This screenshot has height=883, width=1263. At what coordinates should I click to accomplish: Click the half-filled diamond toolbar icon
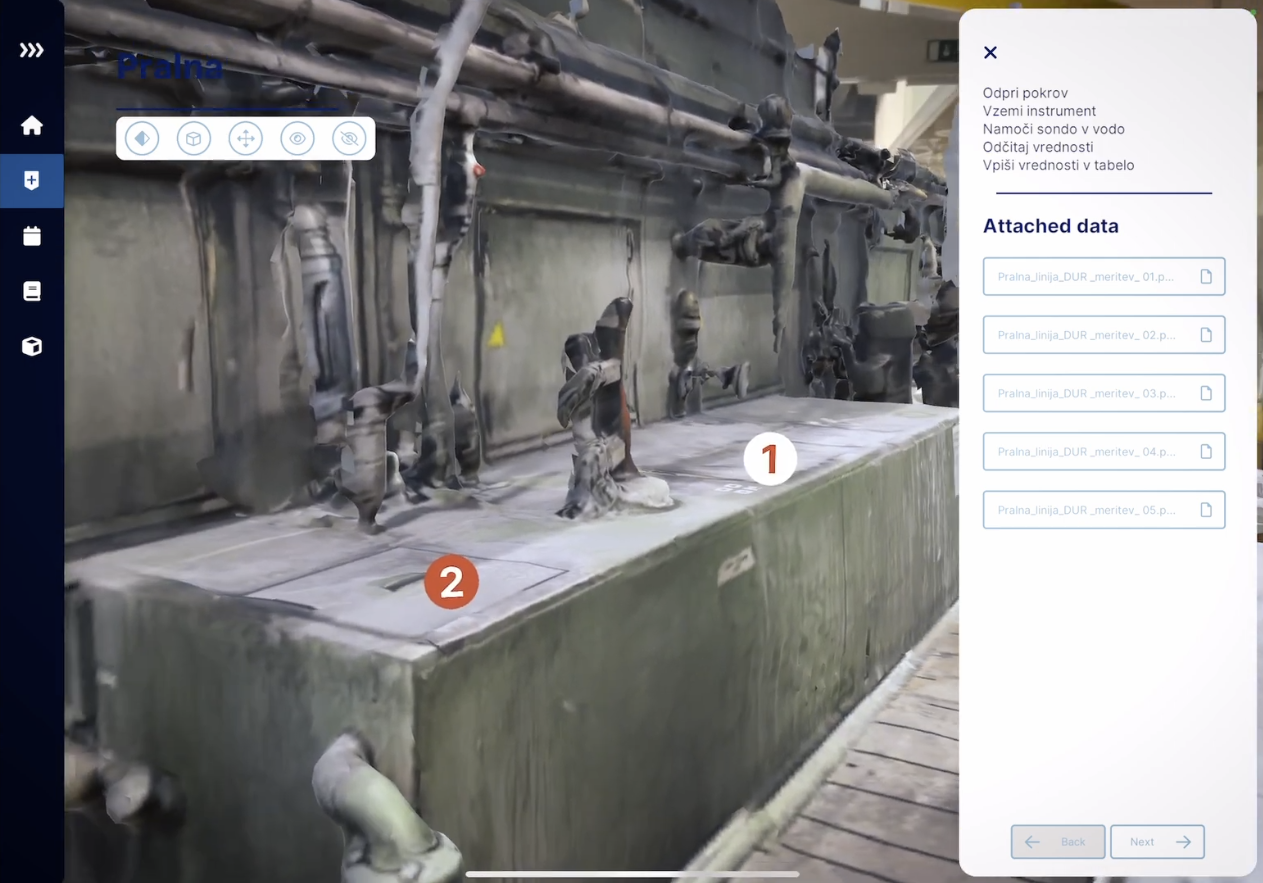click(x=142, y=139)
